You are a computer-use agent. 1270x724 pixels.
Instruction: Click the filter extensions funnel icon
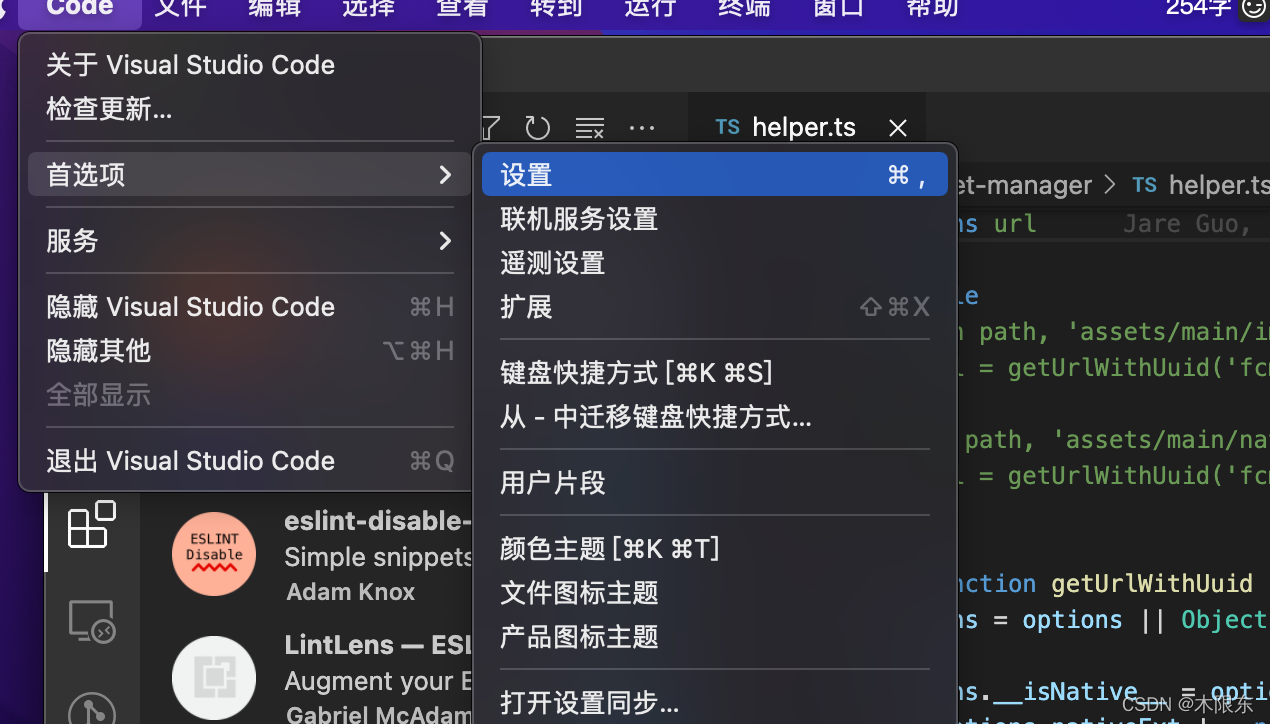pyautogui.click(x=491, y=128)
